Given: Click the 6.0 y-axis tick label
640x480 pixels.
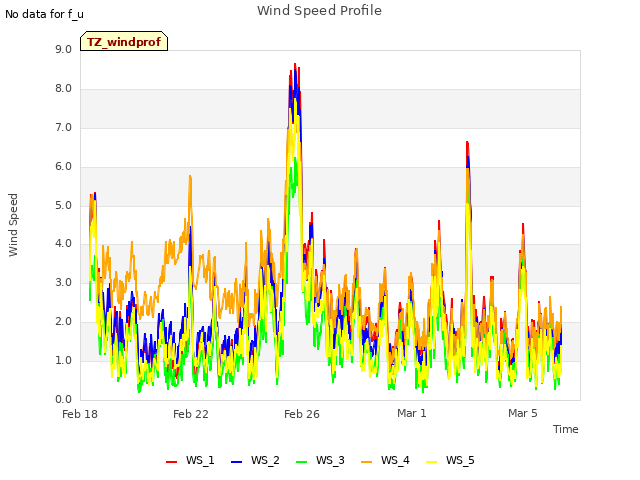Looking at the screenshot, I should click(63, 167).
